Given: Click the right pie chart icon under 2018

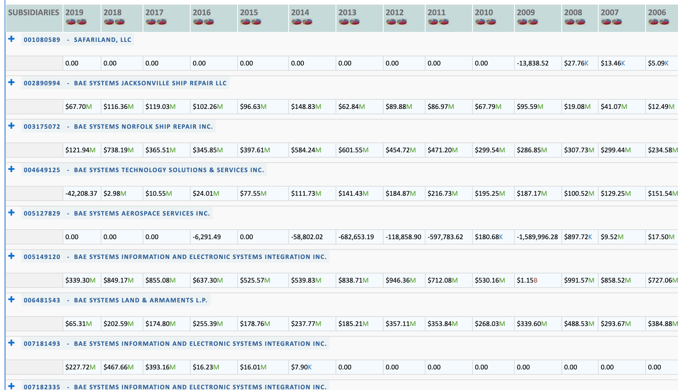Looking at the screenshot, I should click(x=120, y=22).
